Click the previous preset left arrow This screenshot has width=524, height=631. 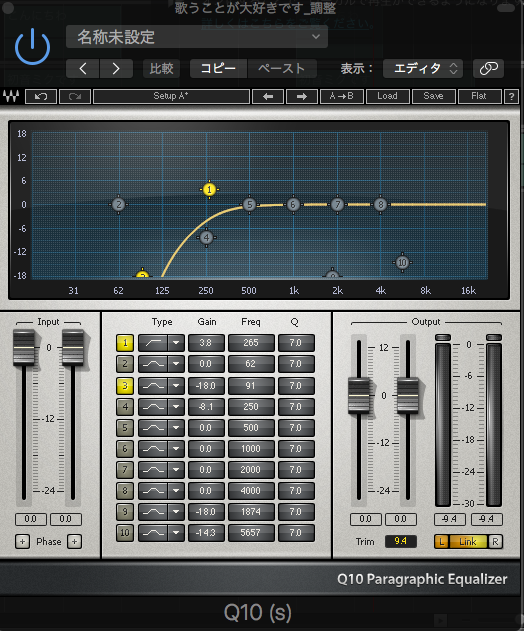(268, 97)
